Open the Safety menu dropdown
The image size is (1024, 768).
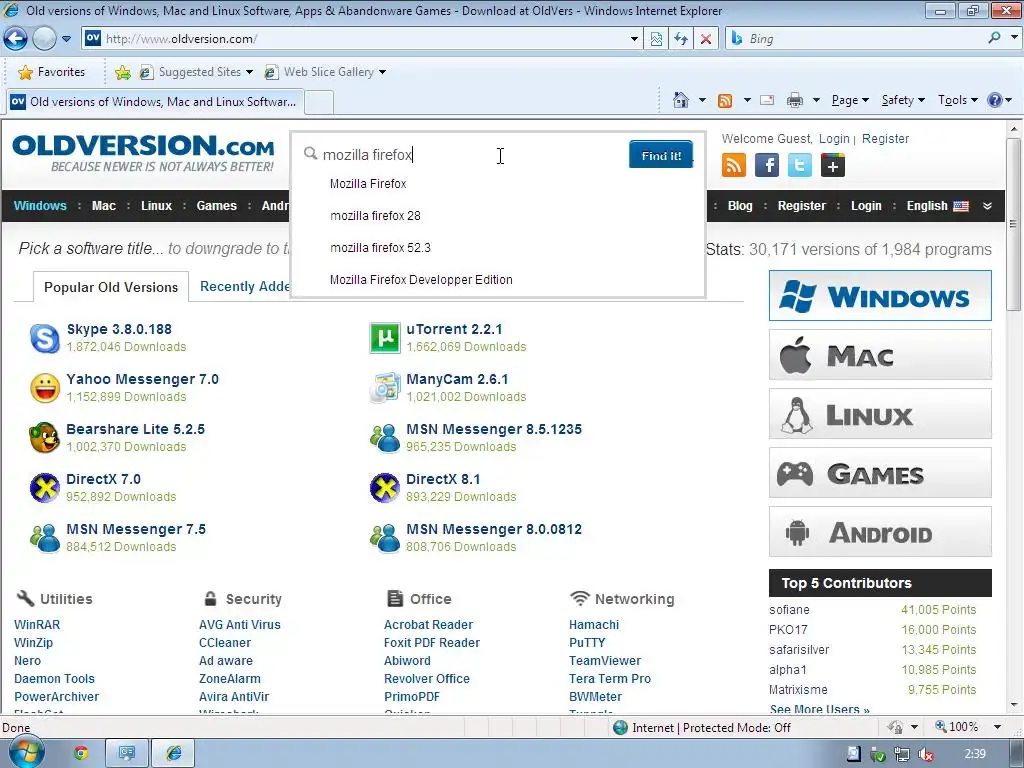(x=903, y=100)
